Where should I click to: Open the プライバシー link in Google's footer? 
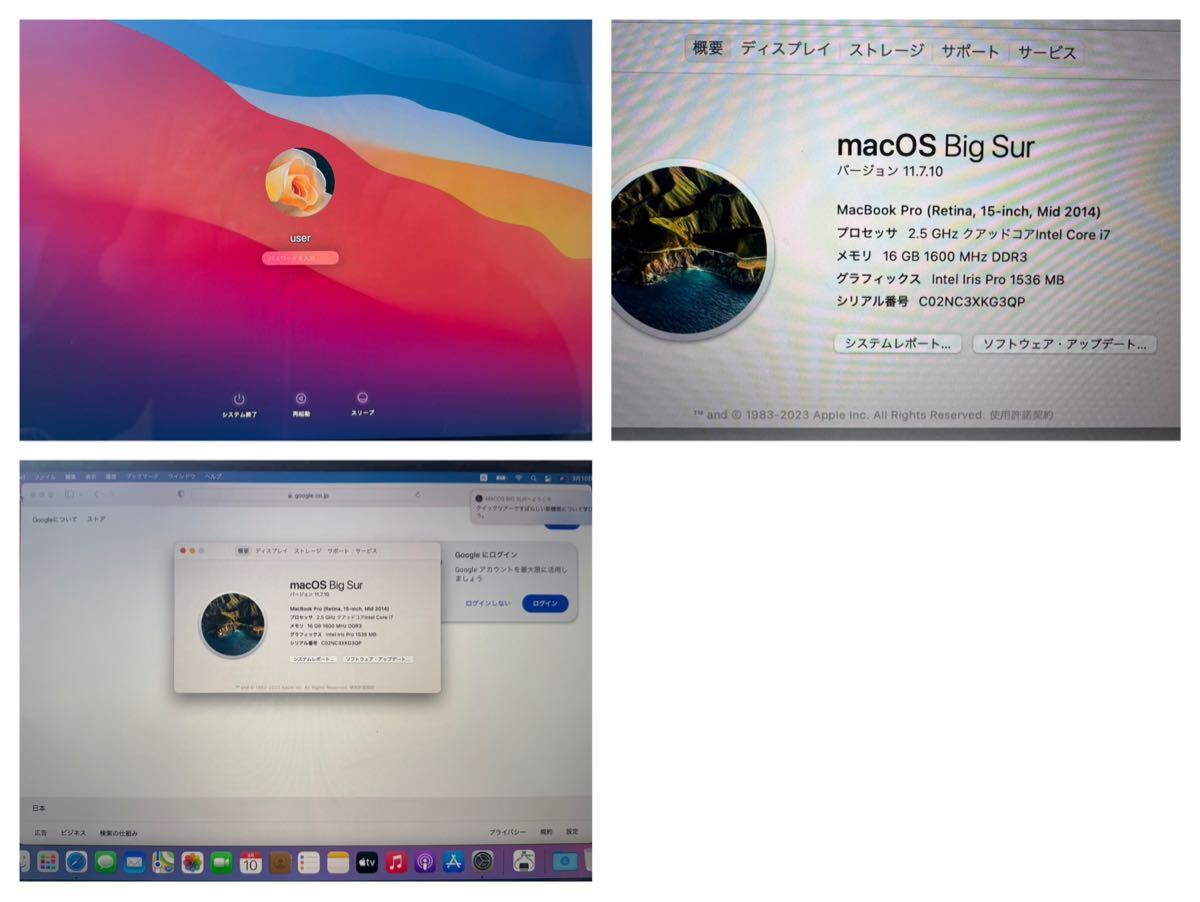pyautogui.click(x=508, y=833)
